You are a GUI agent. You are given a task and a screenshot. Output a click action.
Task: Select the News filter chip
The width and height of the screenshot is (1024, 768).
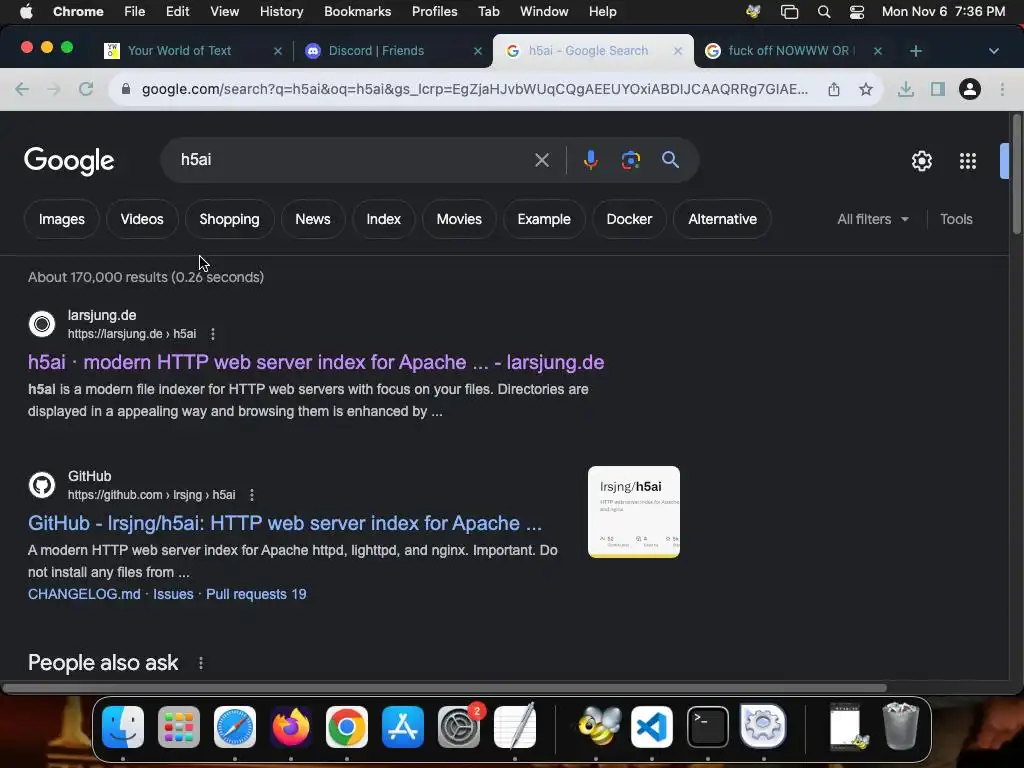(x=313, y=219)
